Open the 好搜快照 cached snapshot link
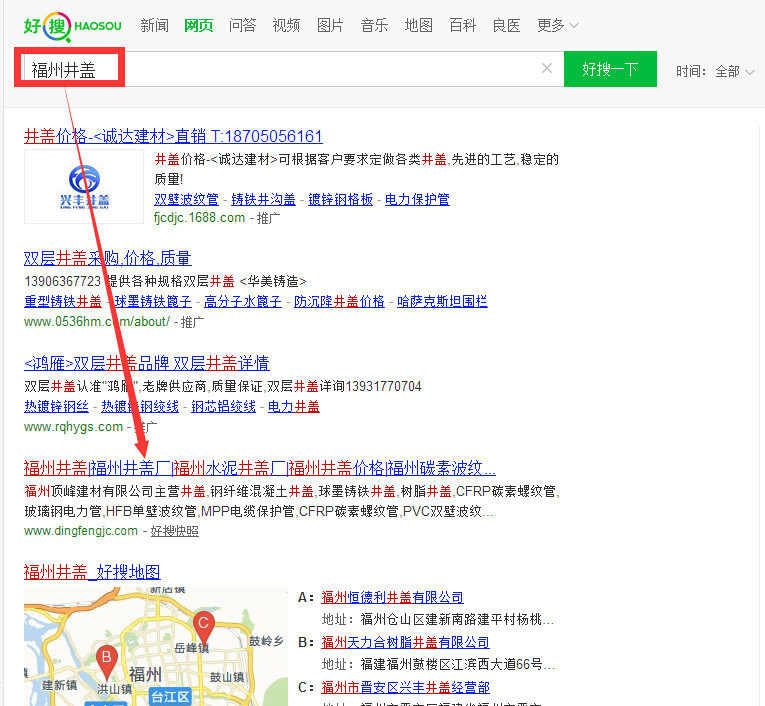 (x=175, y=531)
